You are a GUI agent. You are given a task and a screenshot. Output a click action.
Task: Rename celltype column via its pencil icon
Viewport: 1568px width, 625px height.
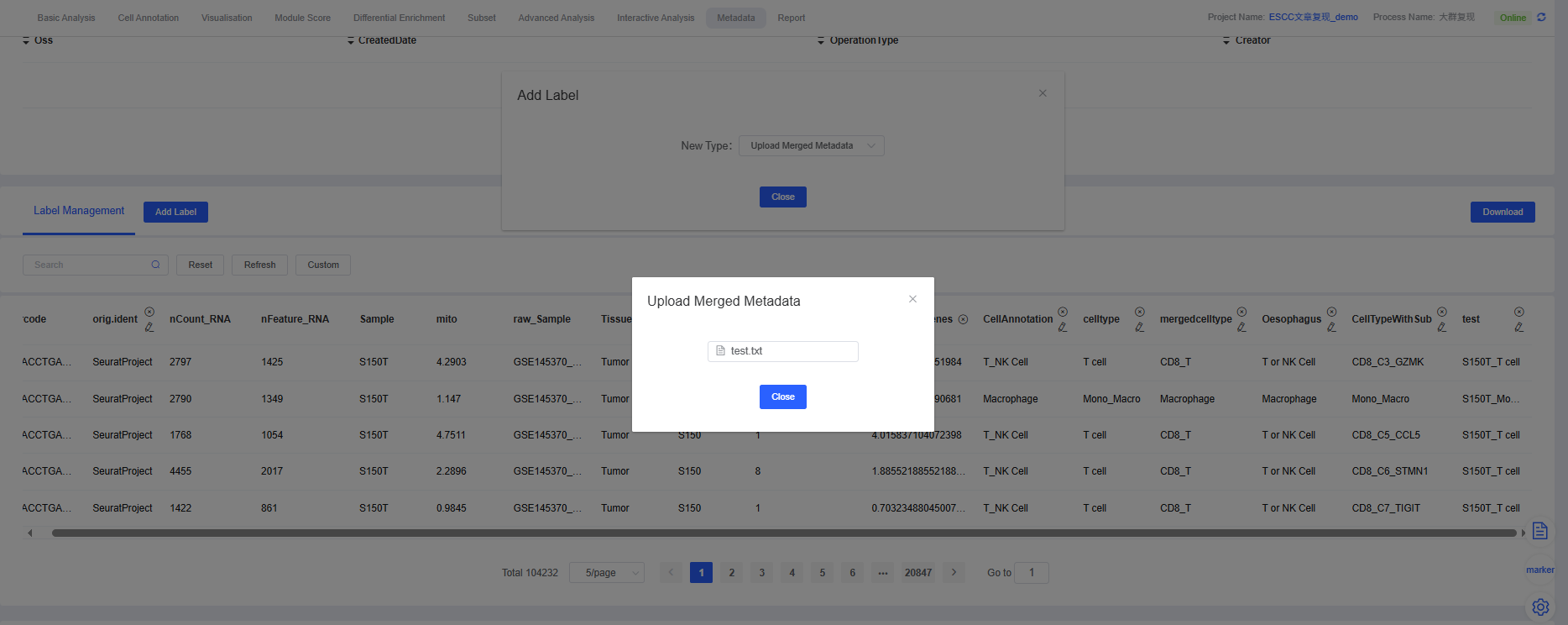click(1139, 328)
